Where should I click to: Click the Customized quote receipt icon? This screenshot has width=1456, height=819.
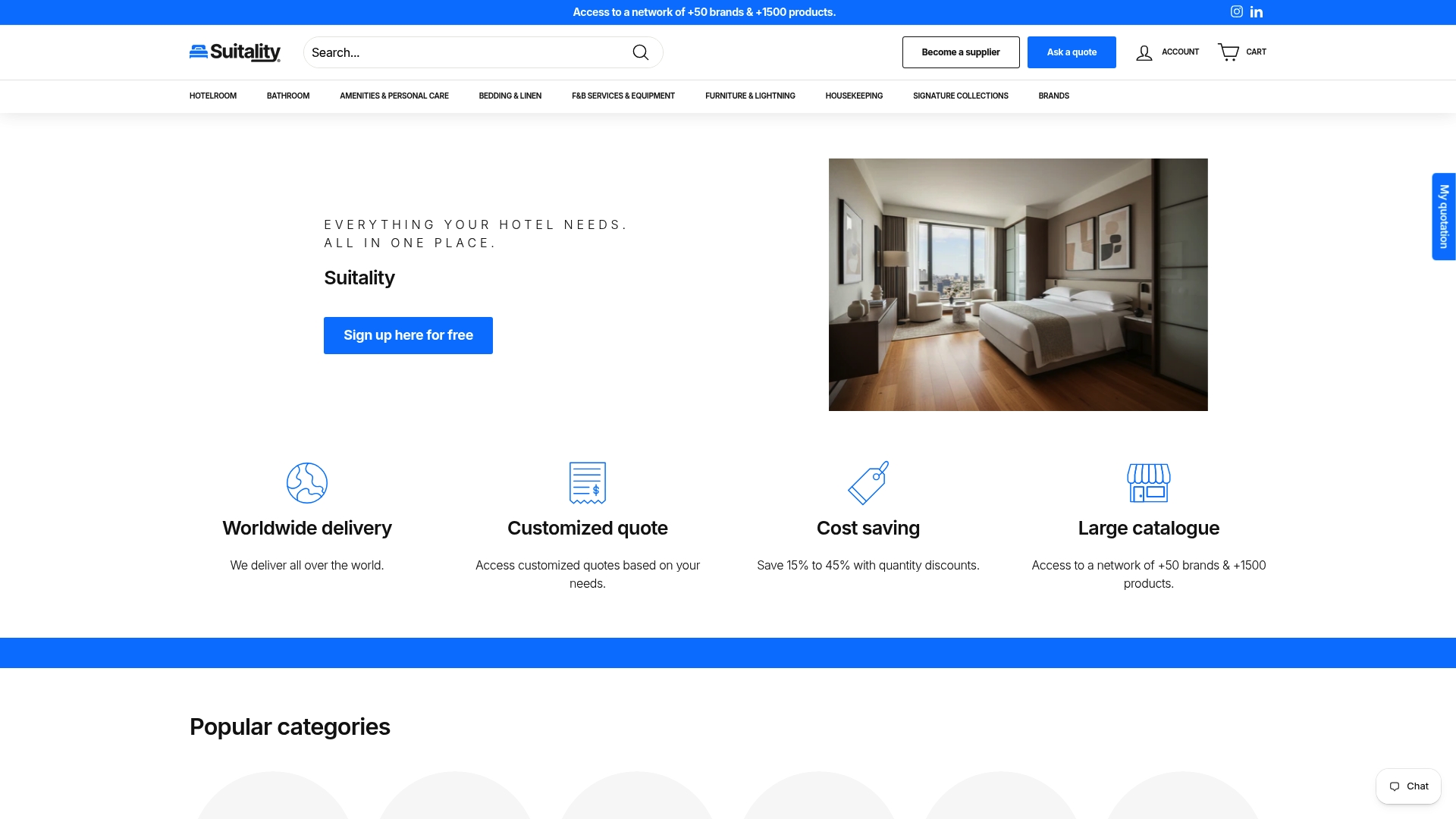tap(588, 483)
